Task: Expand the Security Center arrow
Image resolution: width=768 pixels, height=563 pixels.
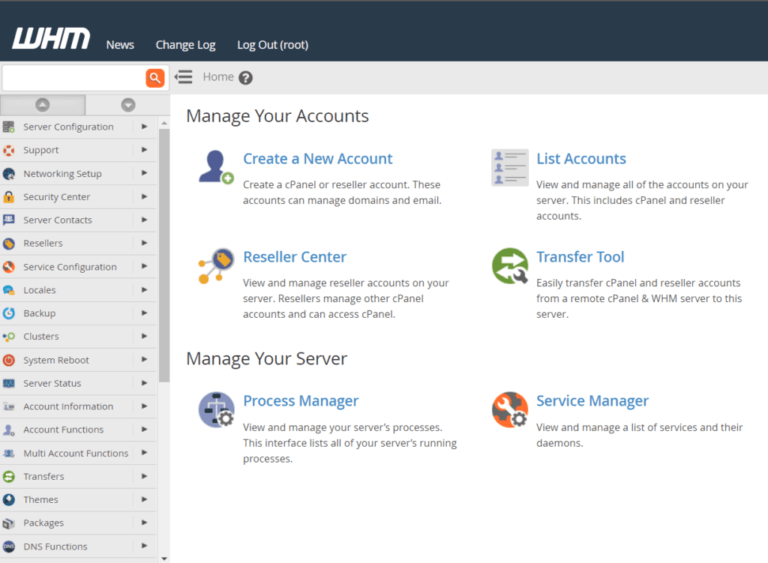Action: (x=144, y=197)
